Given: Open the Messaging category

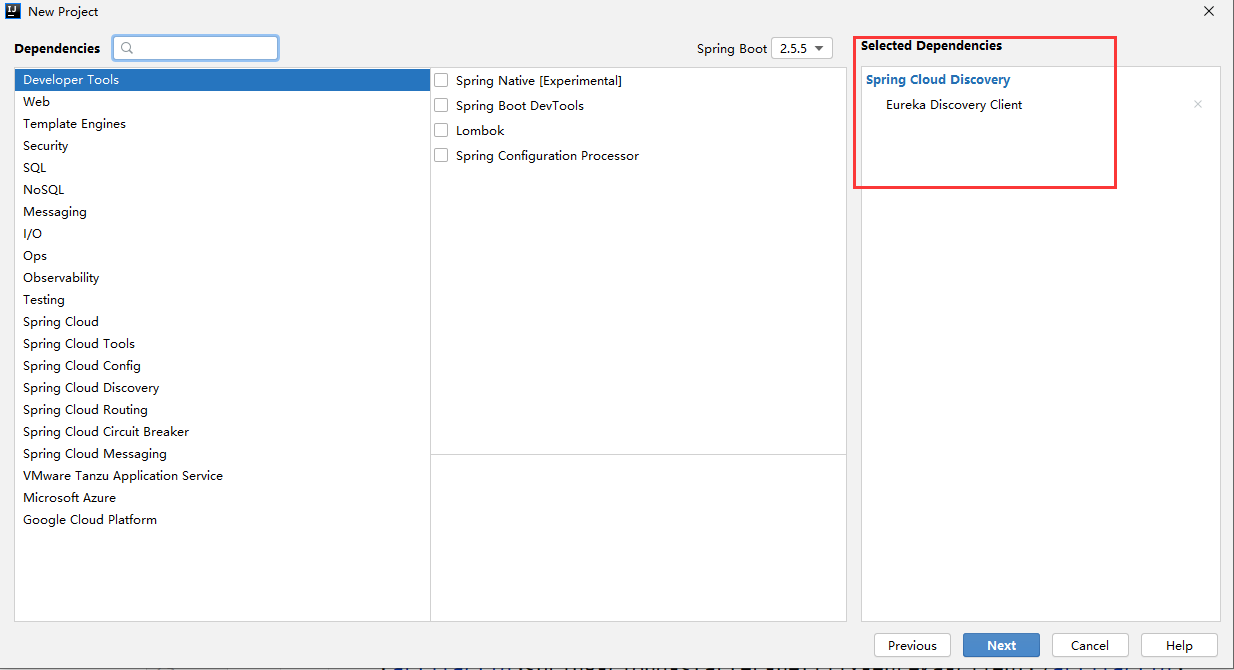Looking at the screenshot, I should pos(222,212).
